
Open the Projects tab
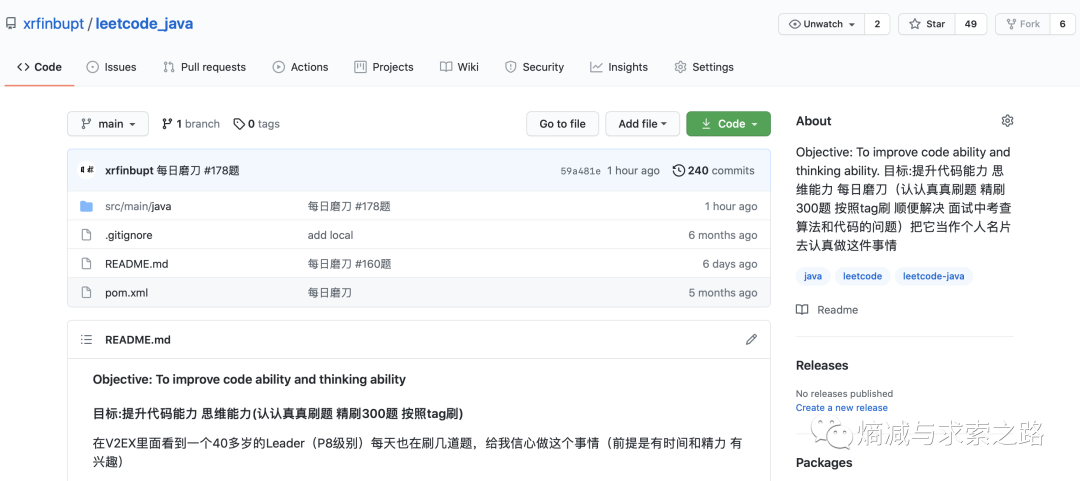(384, 67)
